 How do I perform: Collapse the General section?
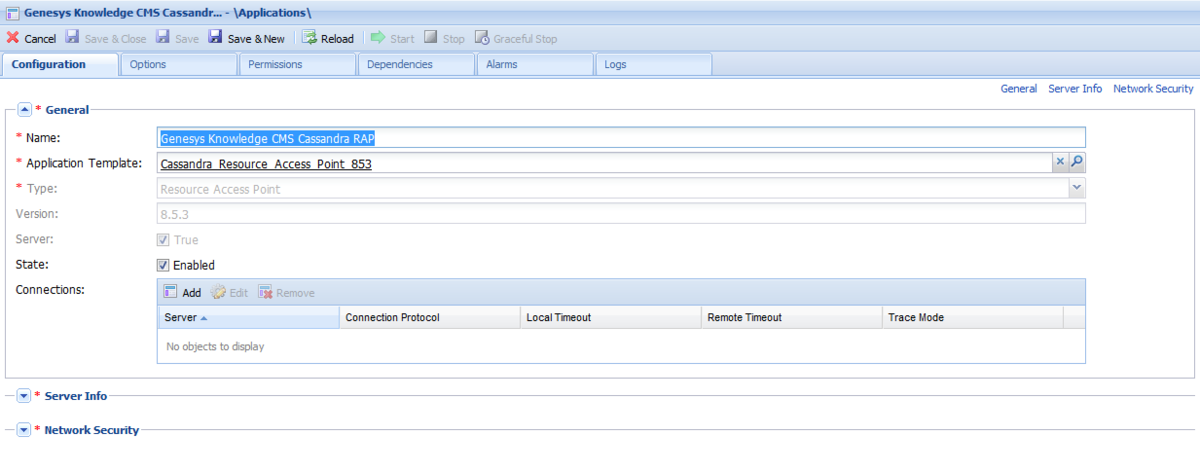25,110
